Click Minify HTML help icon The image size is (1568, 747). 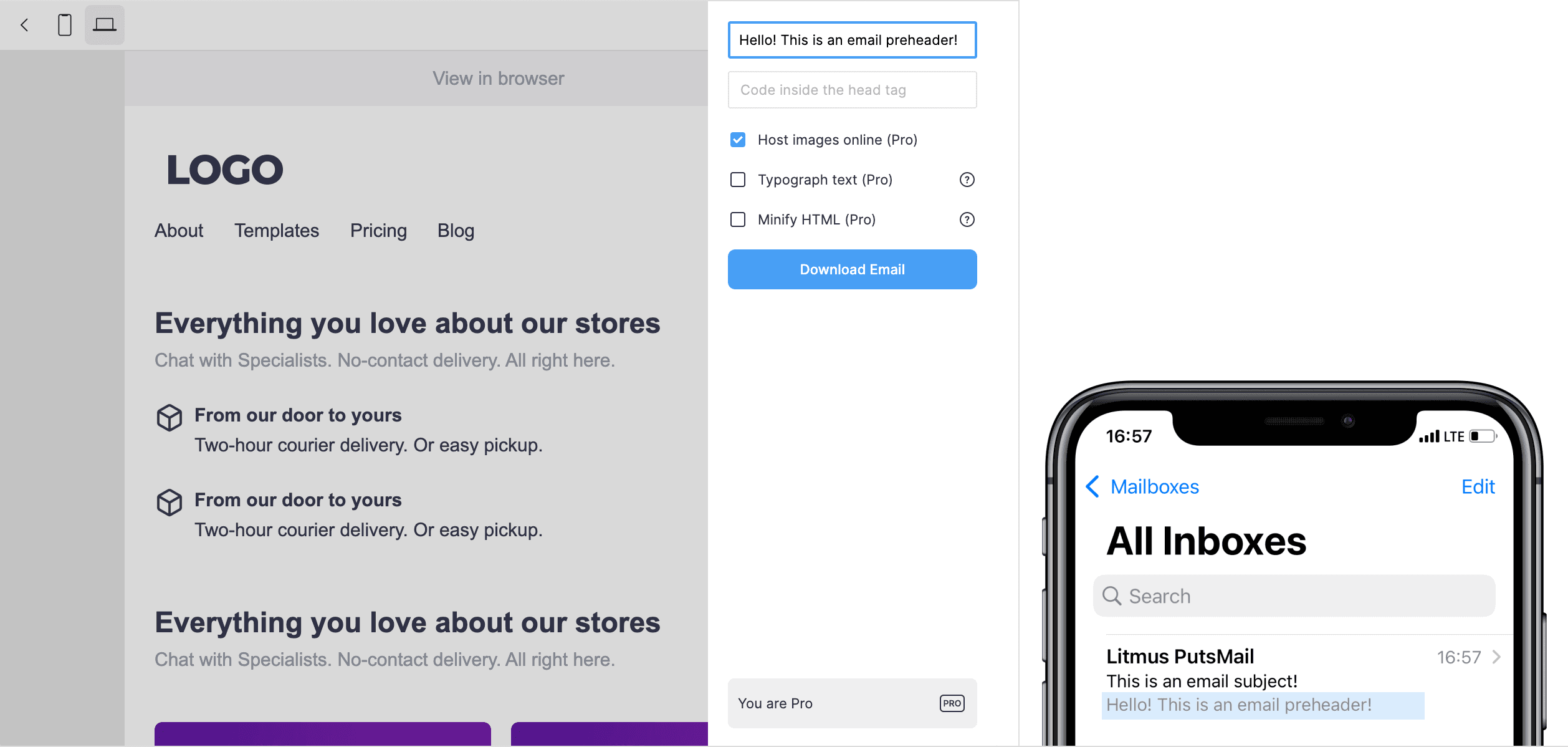pyautogui.click(x=967, y=219)
